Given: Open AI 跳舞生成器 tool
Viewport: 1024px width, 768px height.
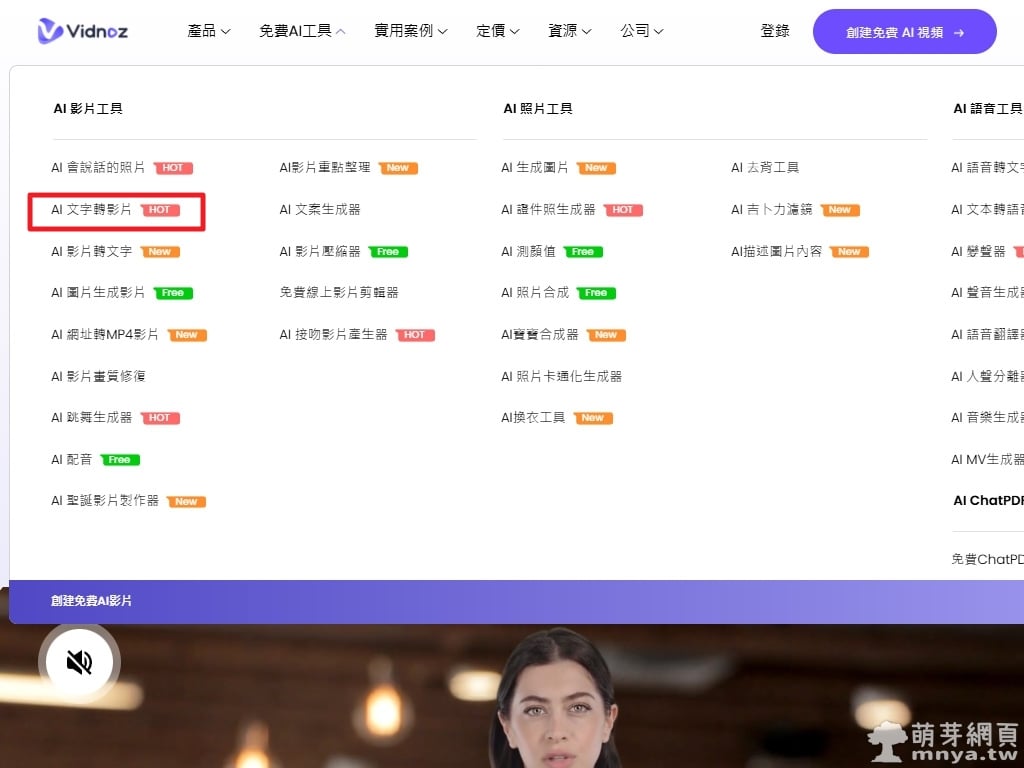Looking at the screenshot, I should 92,418.
